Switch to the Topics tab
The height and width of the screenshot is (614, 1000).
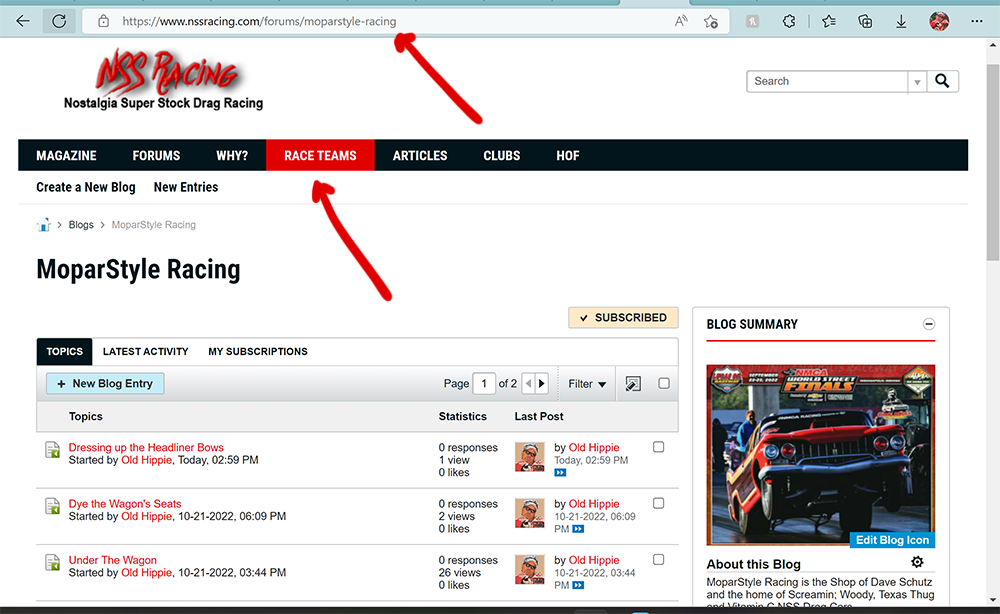pos(64,351)
